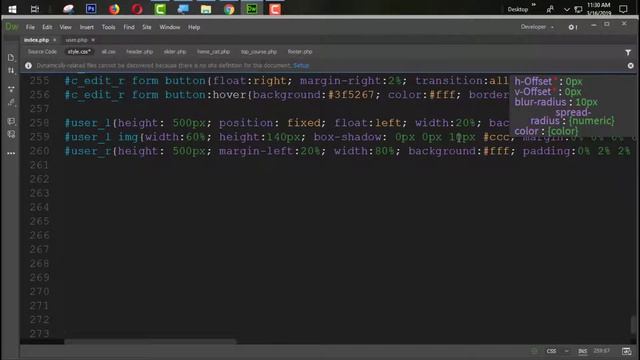Open the Developer workspace dropdown
The height and width of the screenshot is (360, 640).
537,27
